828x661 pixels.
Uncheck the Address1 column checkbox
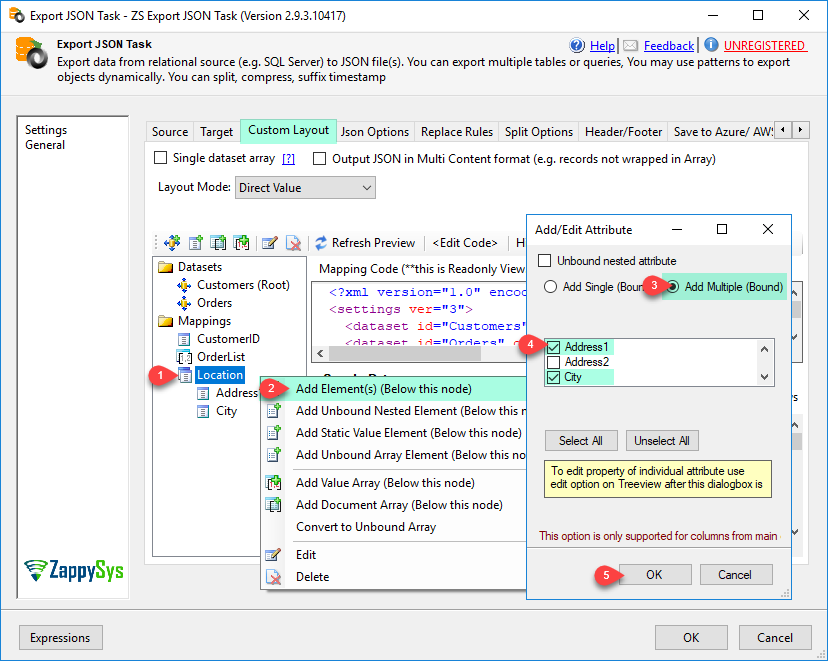pos(553,347)
